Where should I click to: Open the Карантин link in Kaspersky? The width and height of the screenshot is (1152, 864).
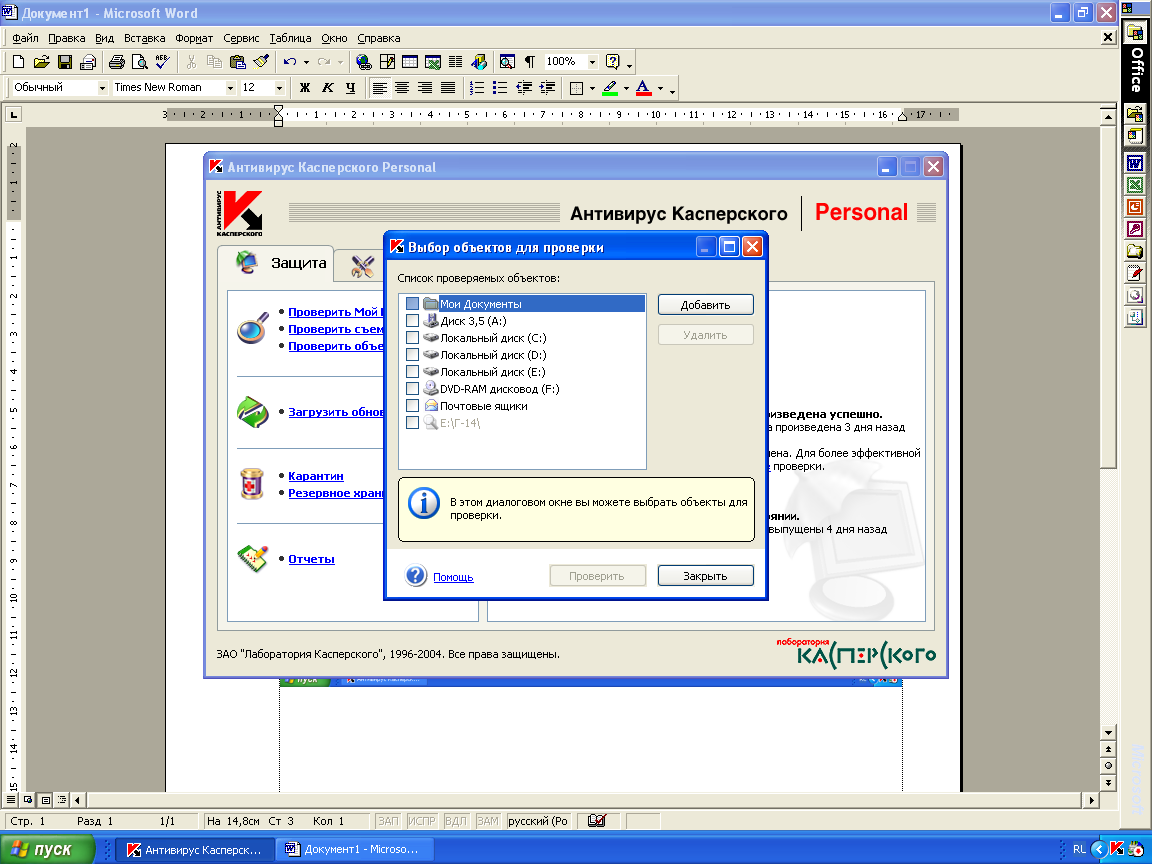click(x=316, y=476)
